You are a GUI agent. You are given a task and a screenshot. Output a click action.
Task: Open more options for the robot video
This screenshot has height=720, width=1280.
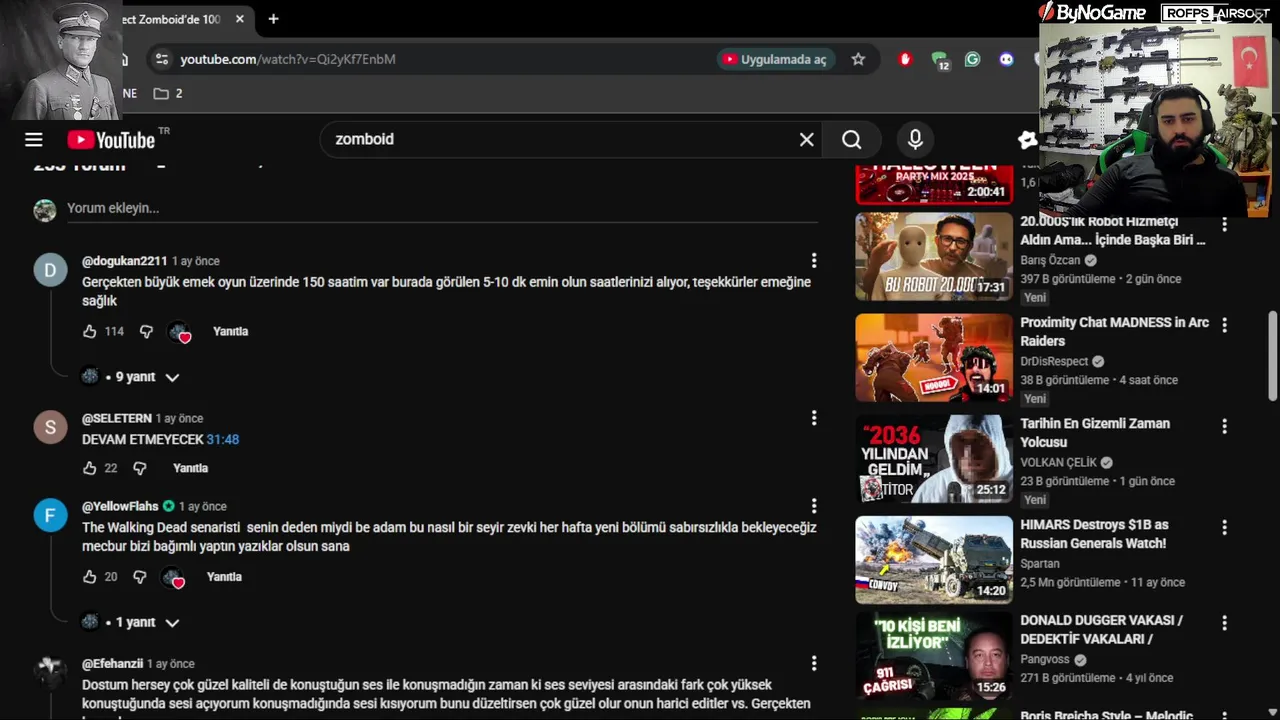coord(1224,225)
